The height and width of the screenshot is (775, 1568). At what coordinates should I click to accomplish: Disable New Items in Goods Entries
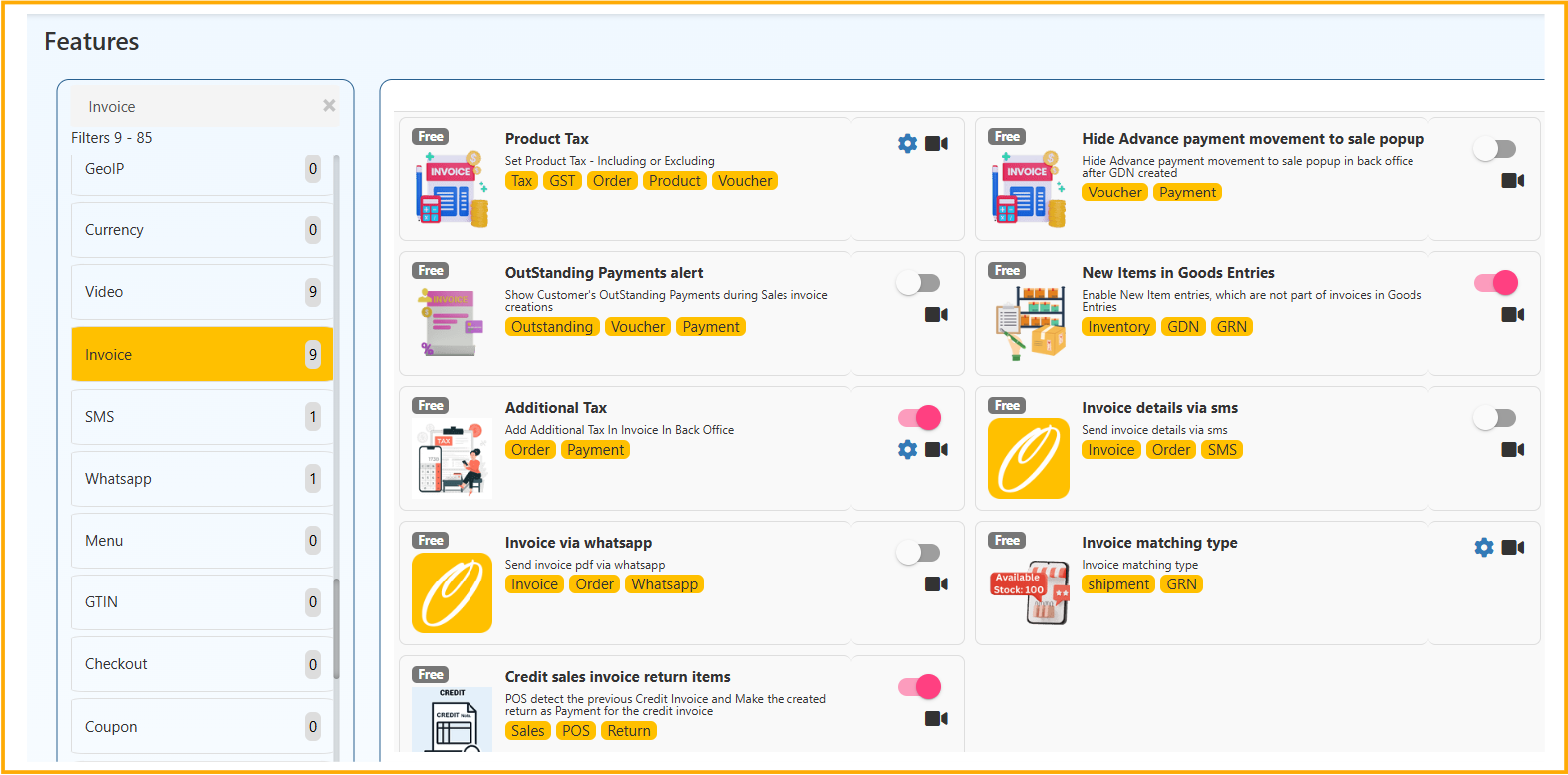[x=1495, y=283]
